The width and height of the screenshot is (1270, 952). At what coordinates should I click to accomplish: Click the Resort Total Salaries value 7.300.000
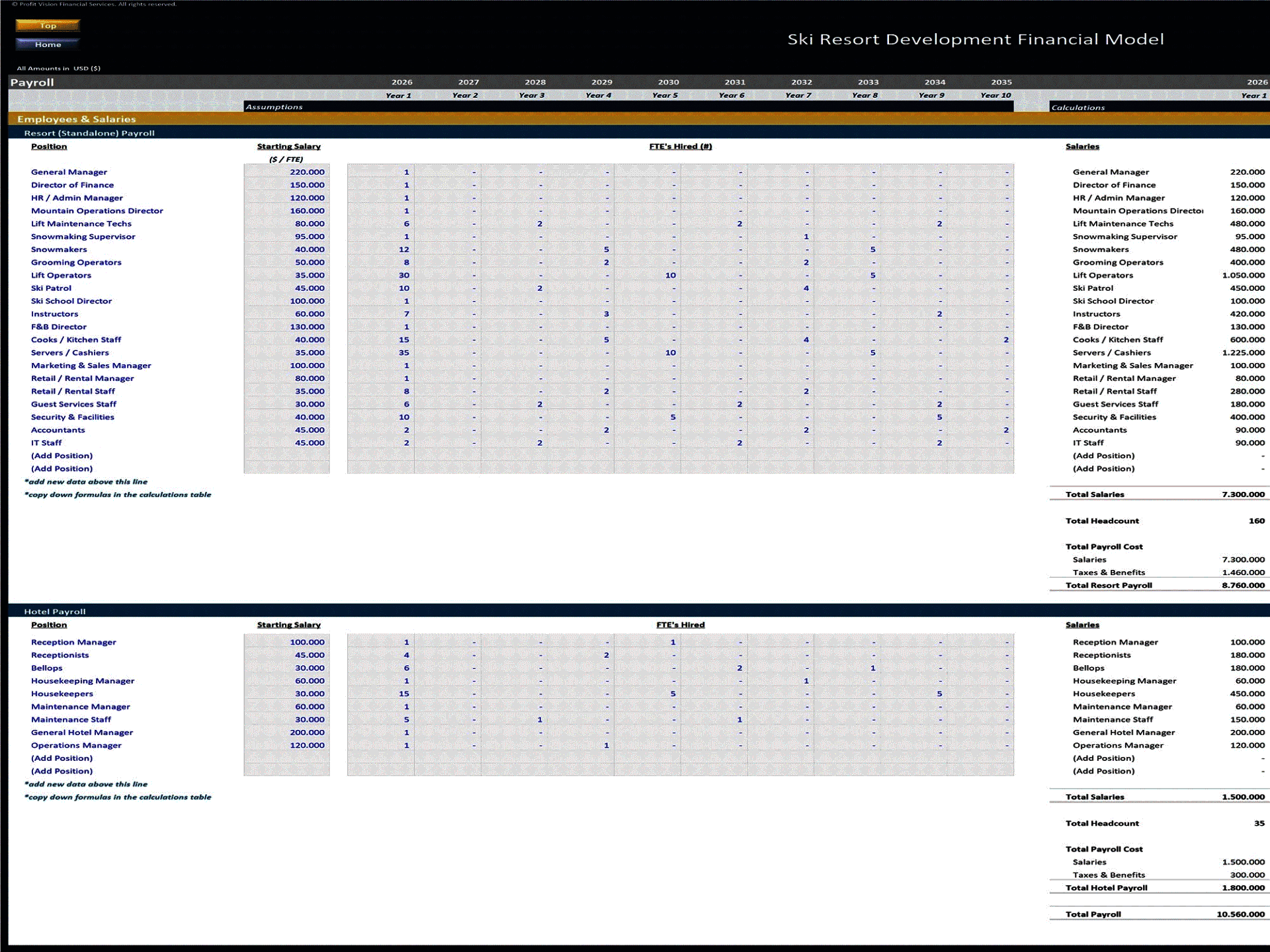(x=1243, y=495)
